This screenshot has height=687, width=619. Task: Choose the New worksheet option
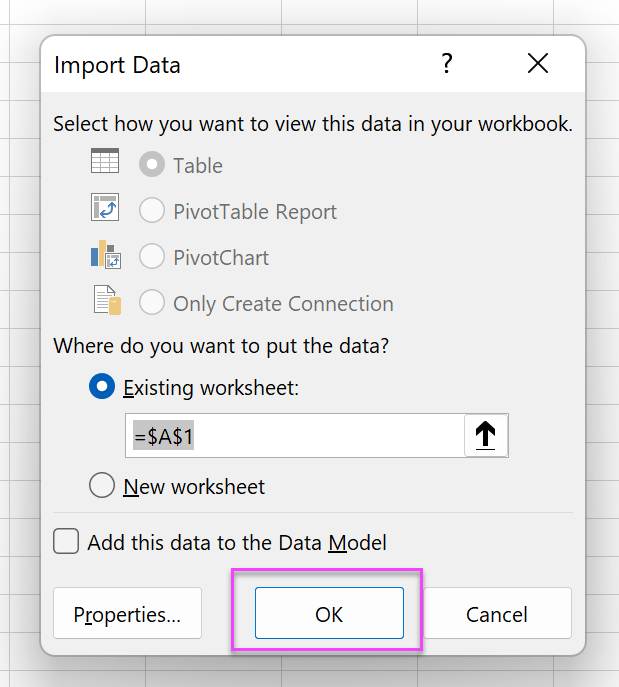tap(102, 487)
